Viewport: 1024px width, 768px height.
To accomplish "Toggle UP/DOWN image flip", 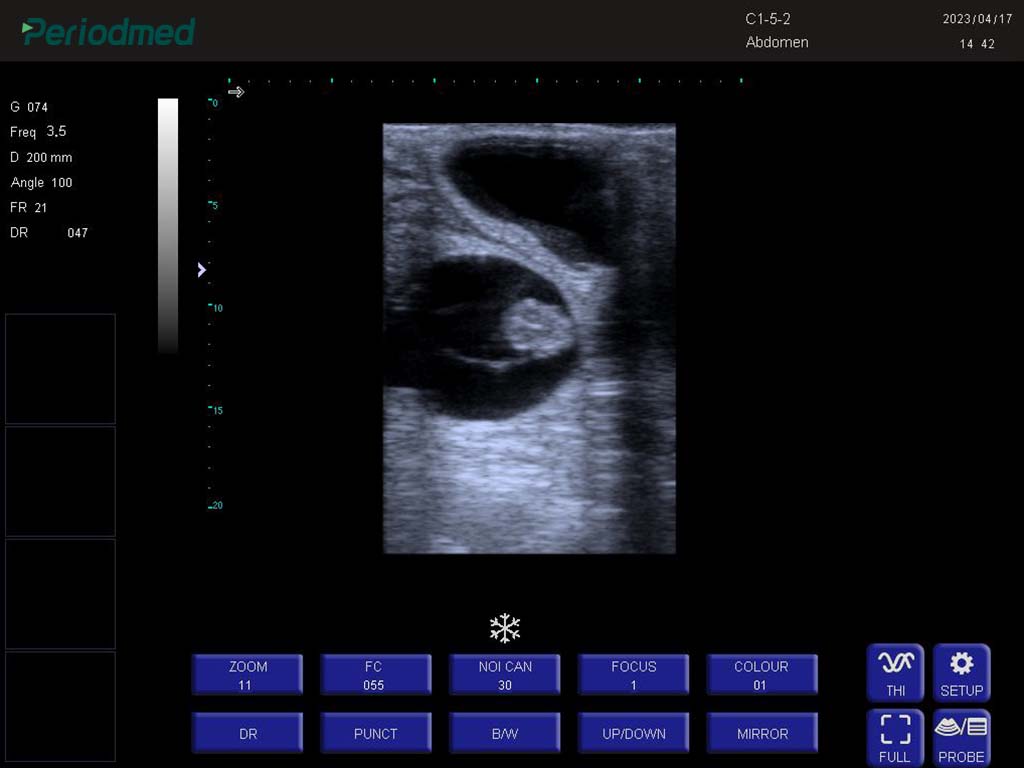I will 633,734.
